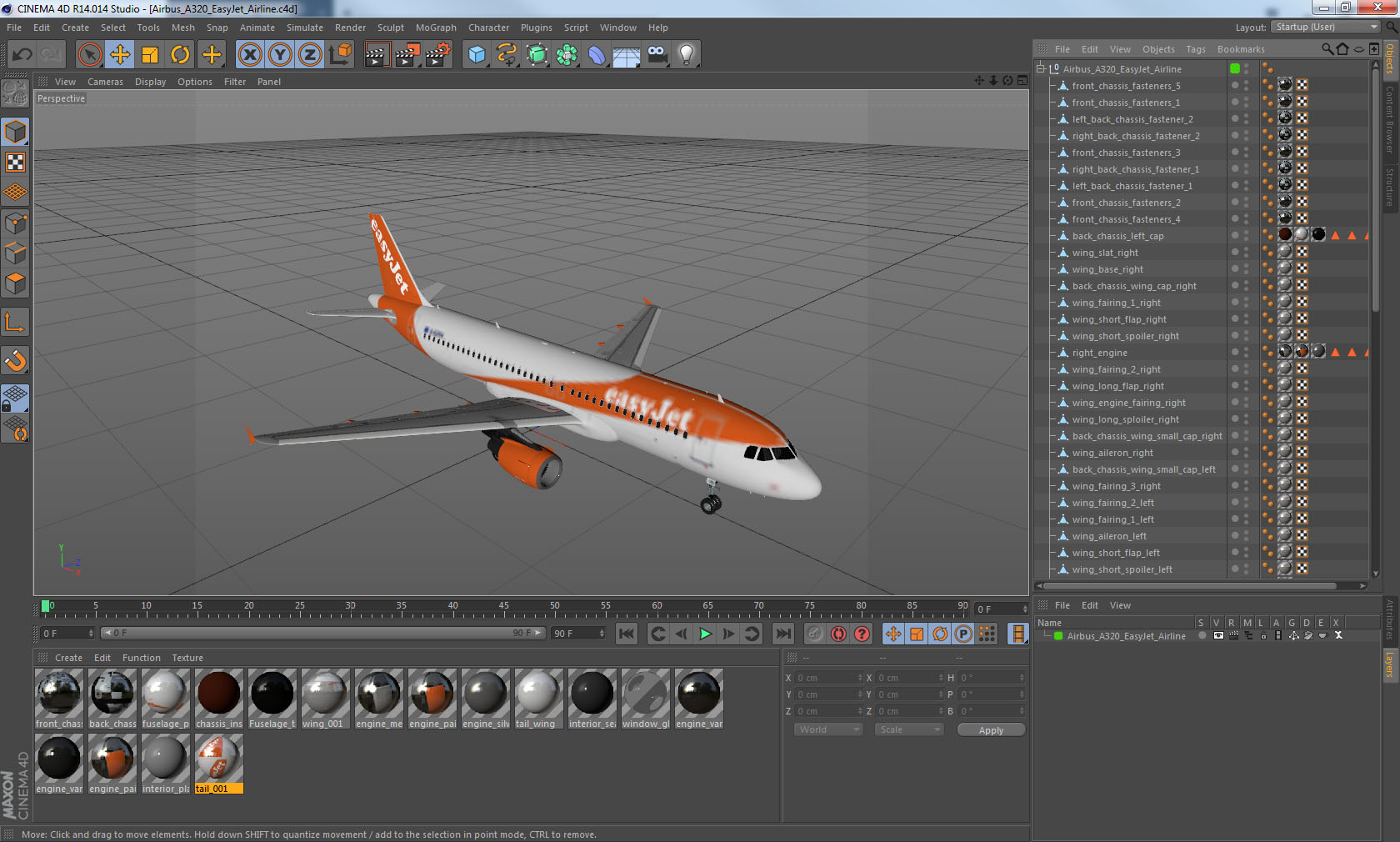Click the end frame 90 F field
The width and height of the screenshot is (1400, 842).
click(x=578, y=634)
